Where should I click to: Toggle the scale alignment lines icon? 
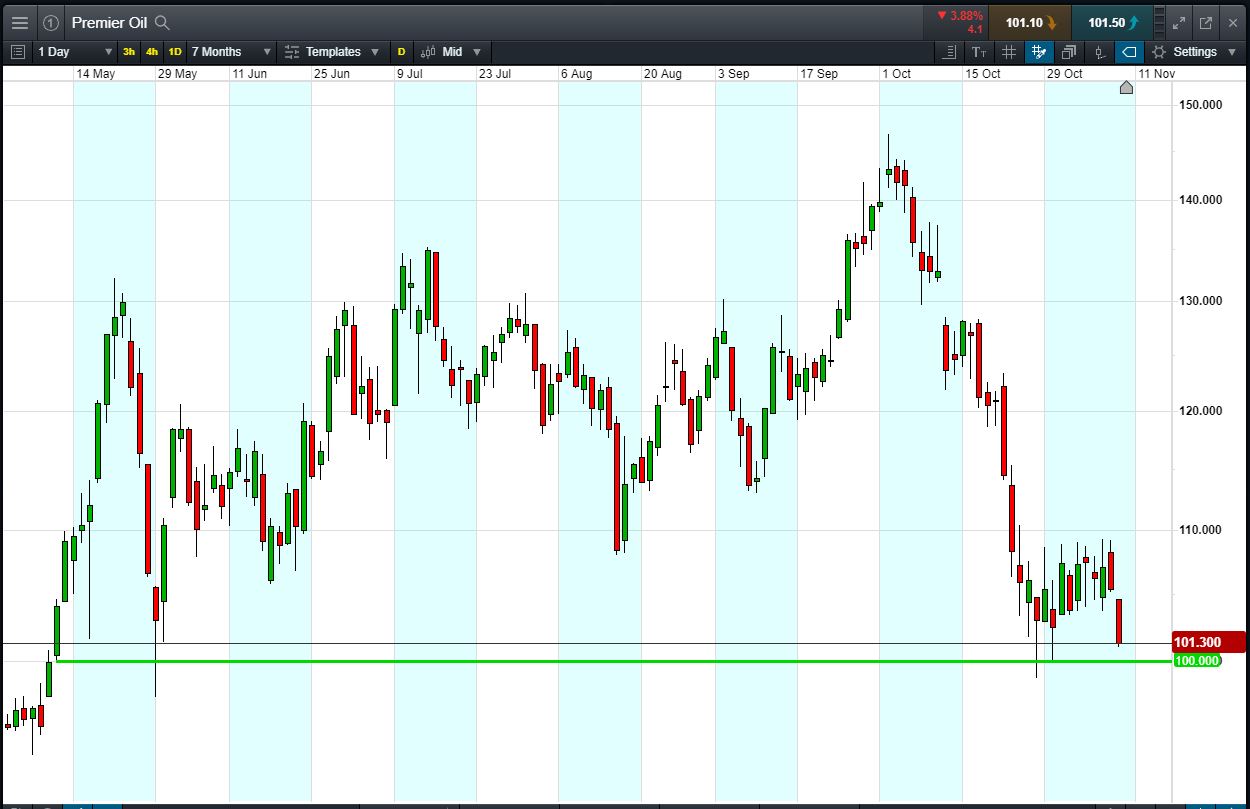949,51
